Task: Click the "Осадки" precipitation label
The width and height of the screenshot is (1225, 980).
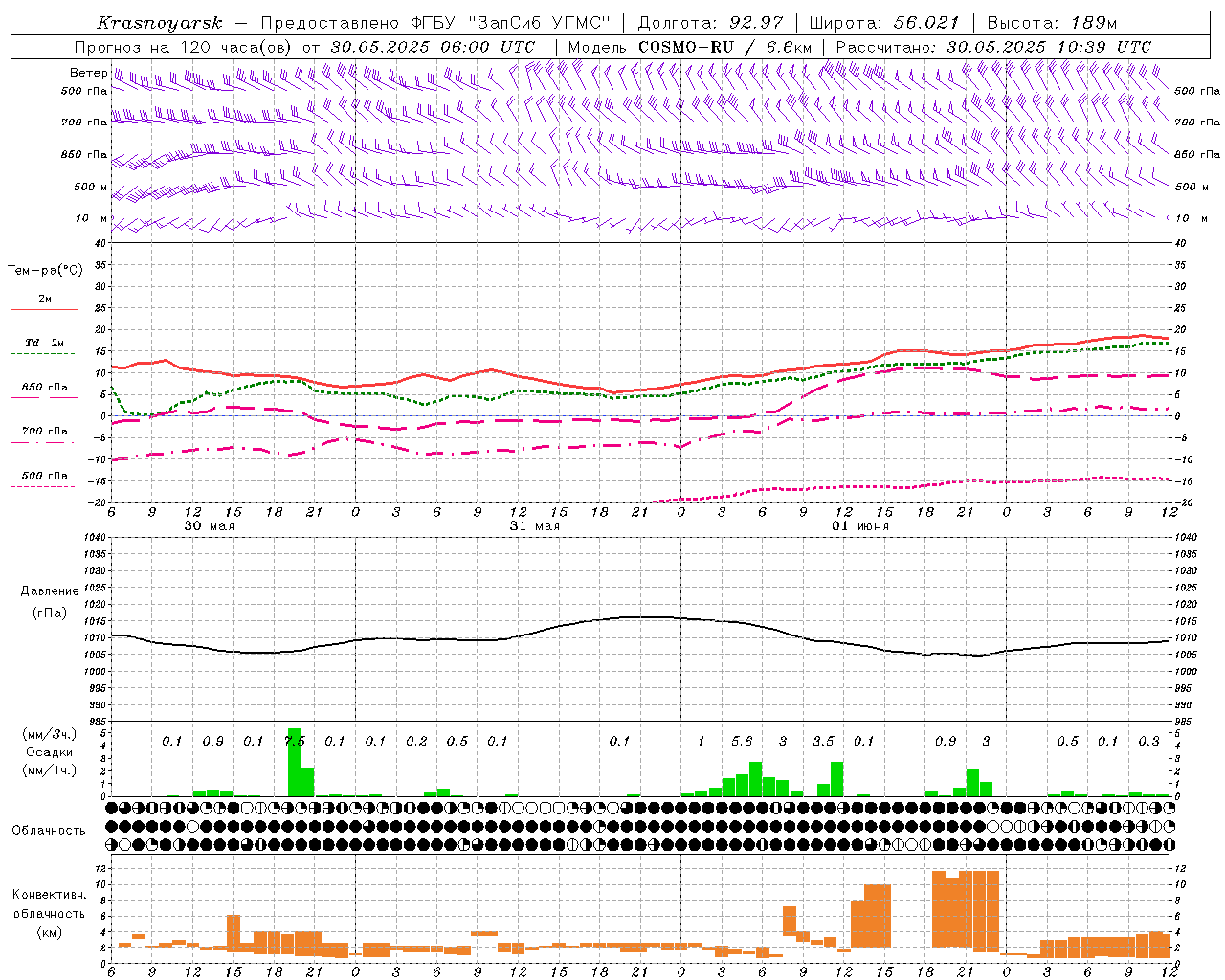Action: [49, 752]
